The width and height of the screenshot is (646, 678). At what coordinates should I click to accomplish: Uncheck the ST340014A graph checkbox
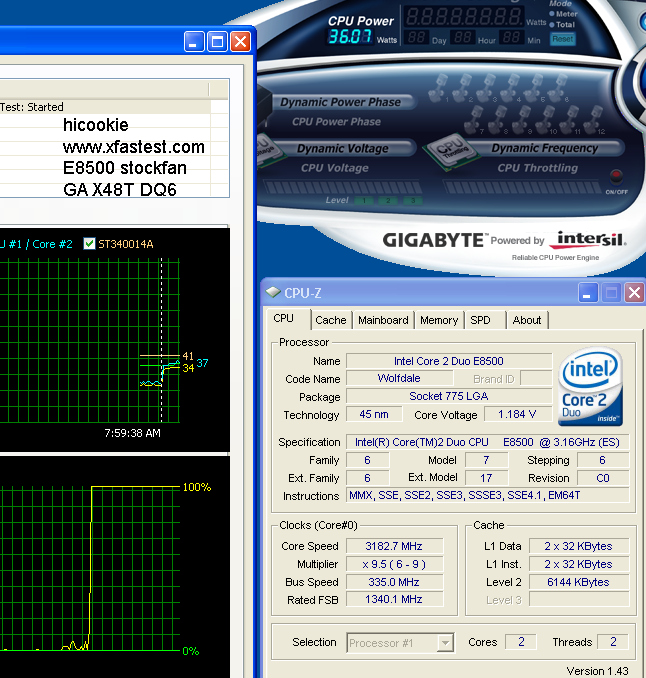pos(91,244)
